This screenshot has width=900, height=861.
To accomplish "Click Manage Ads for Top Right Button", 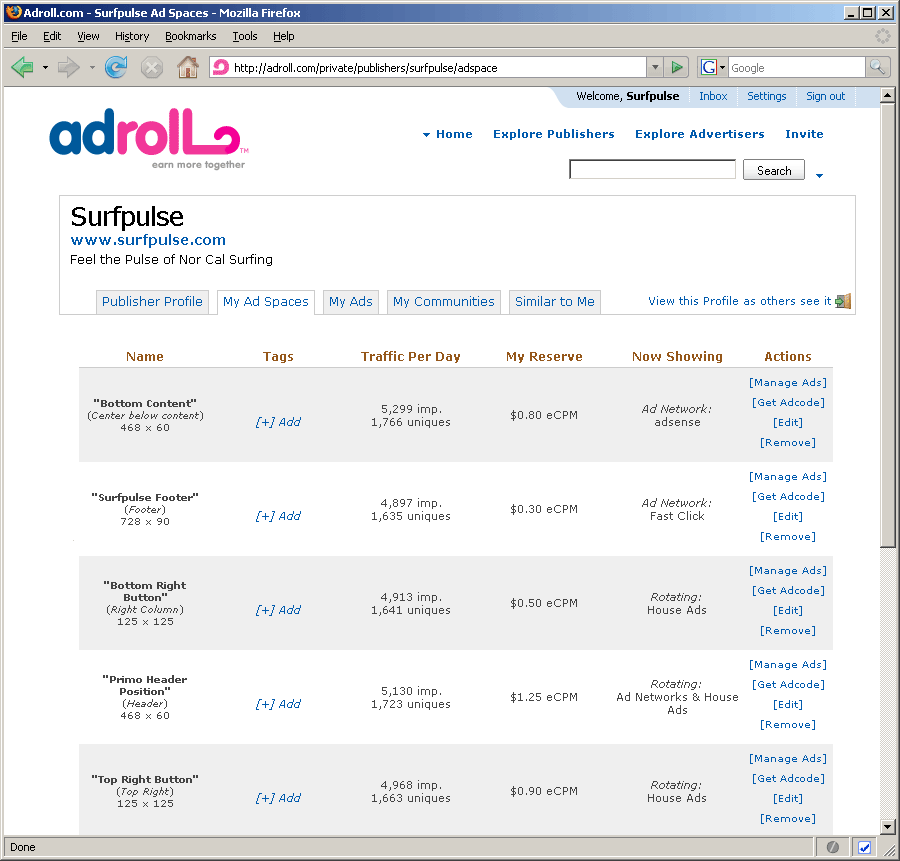I will tap(788, 759).
